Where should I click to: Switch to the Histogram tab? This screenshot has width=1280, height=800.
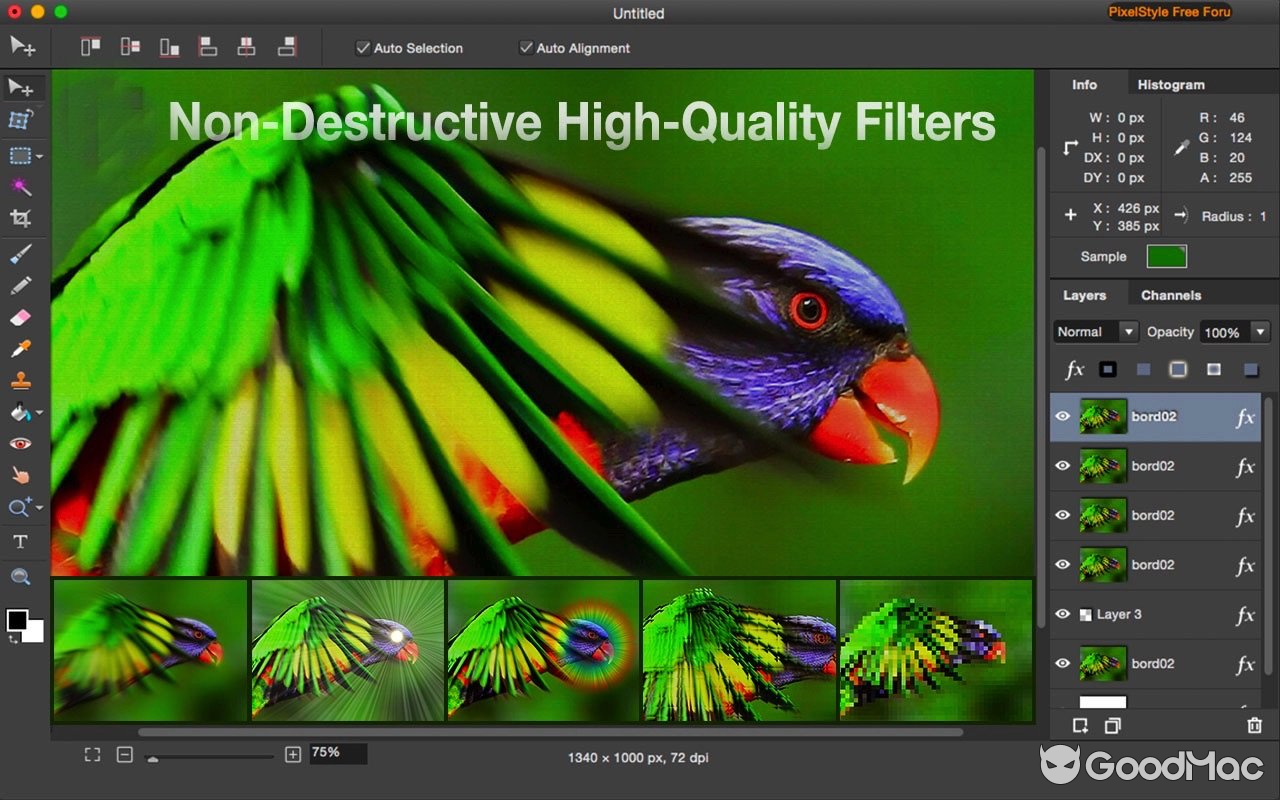click(1170, 84)
